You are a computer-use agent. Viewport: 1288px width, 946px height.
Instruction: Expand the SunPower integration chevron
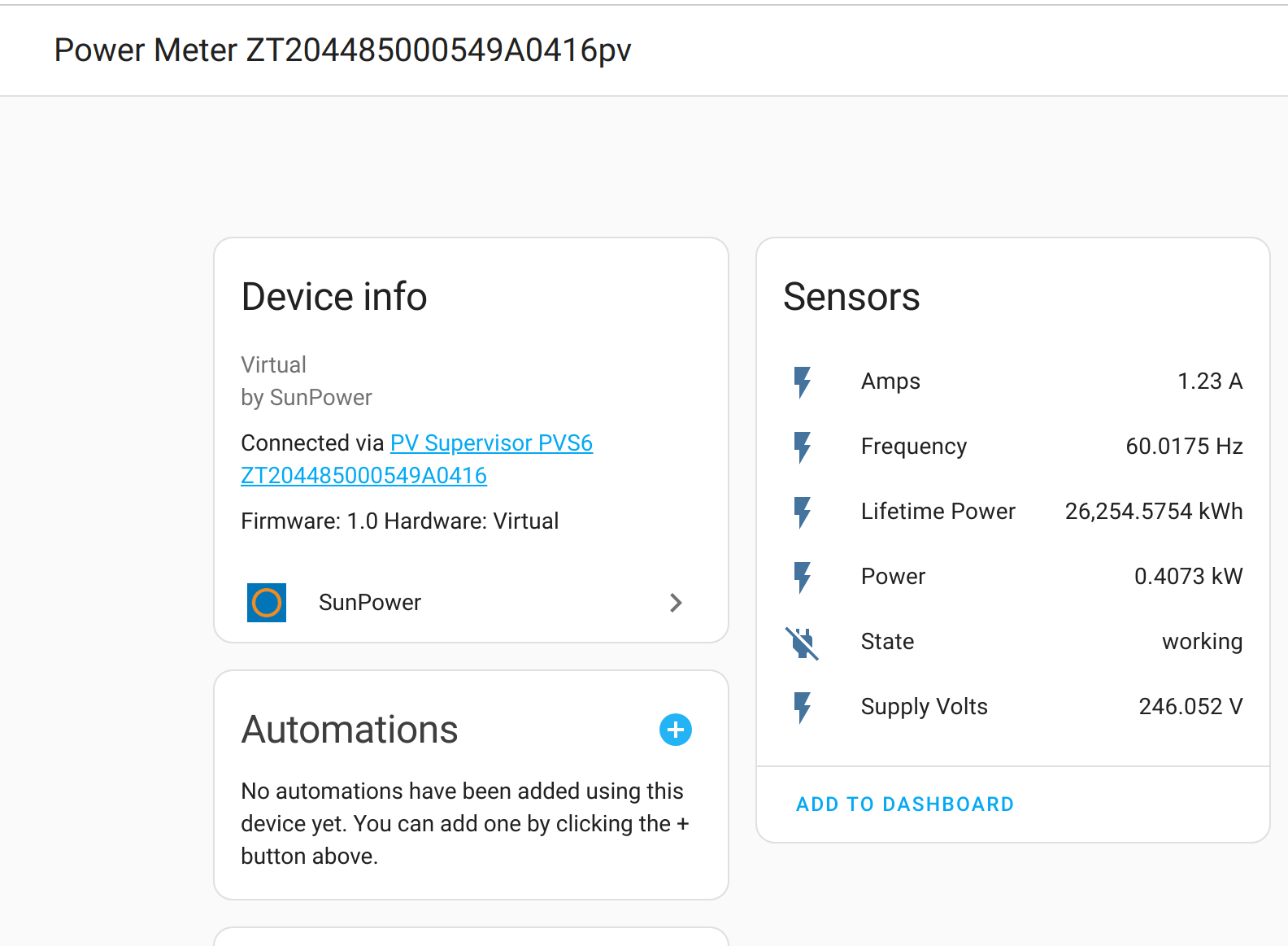point(676,603)
